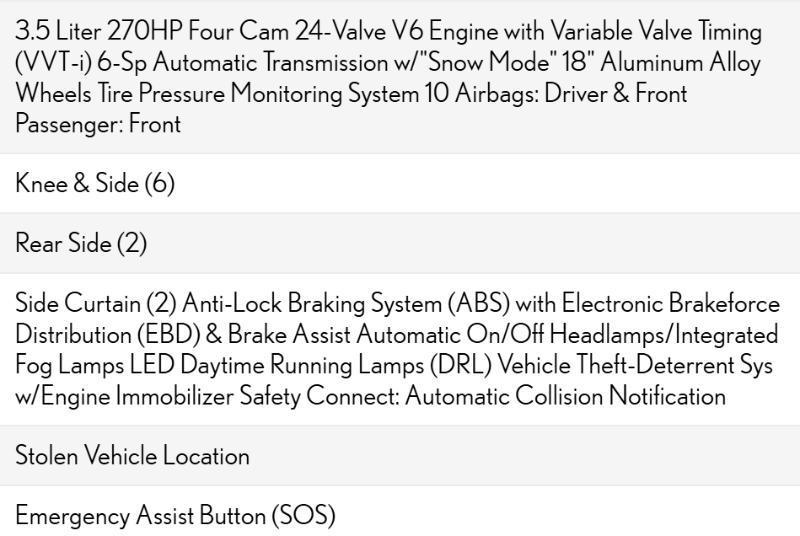The image size is (800, 536).
Task: Click the 3.5 Liter V6 Engine row
Action: tap(400, 77)
